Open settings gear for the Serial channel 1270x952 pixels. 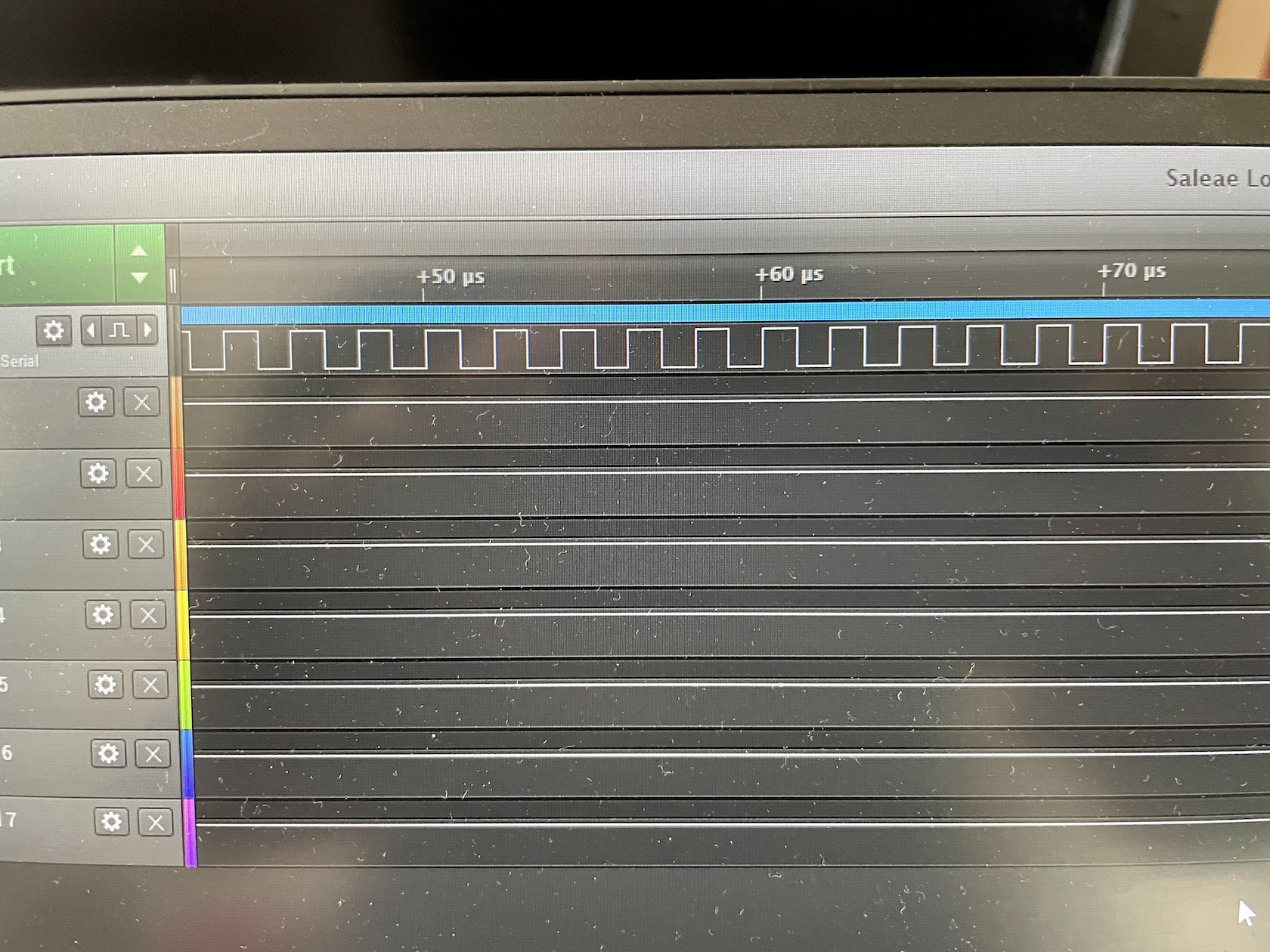54,331
